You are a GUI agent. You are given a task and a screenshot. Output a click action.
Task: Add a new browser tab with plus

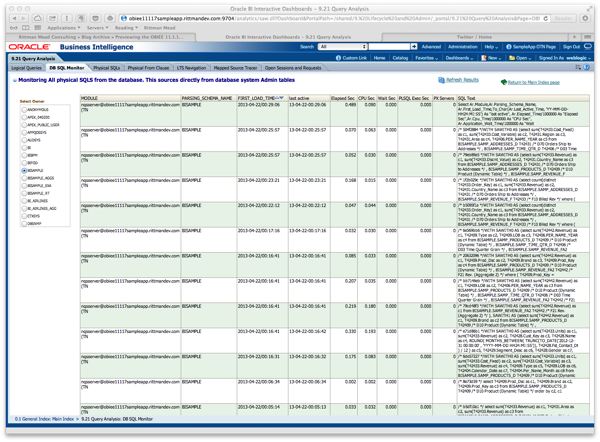pyautogui.click(x=574, y=37)
